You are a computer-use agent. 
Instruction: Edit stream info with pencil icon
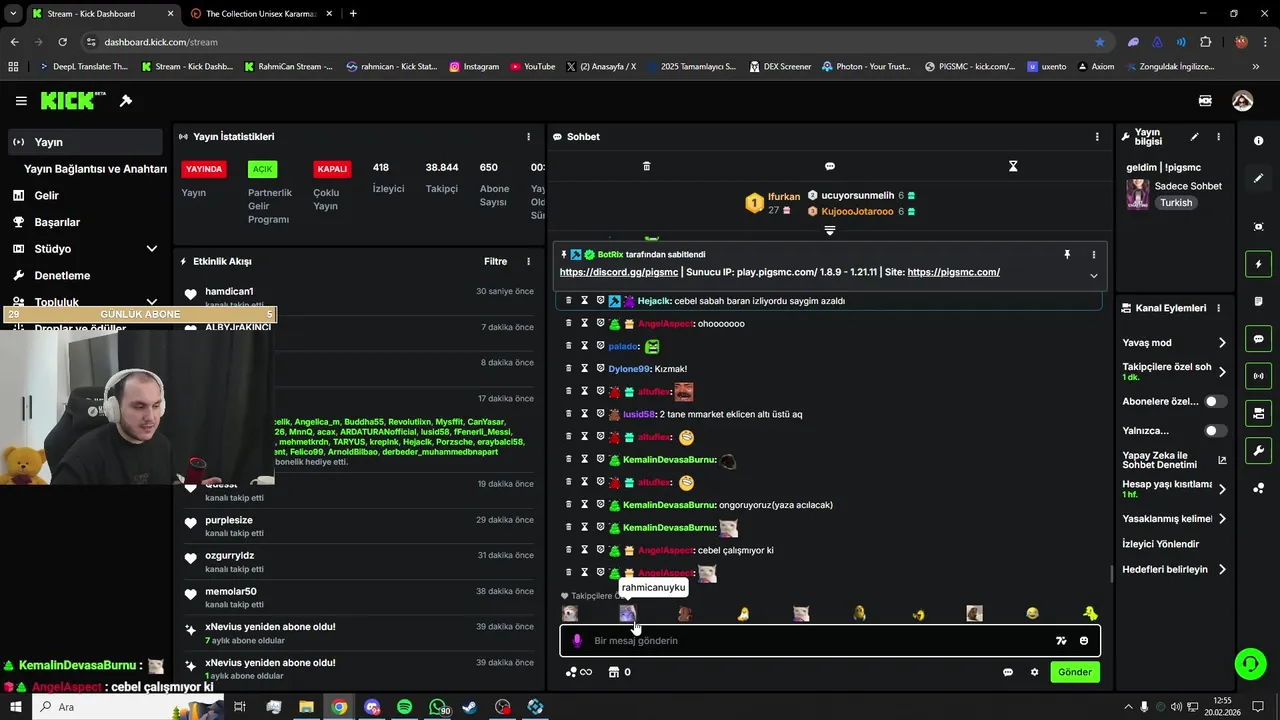1194,137
